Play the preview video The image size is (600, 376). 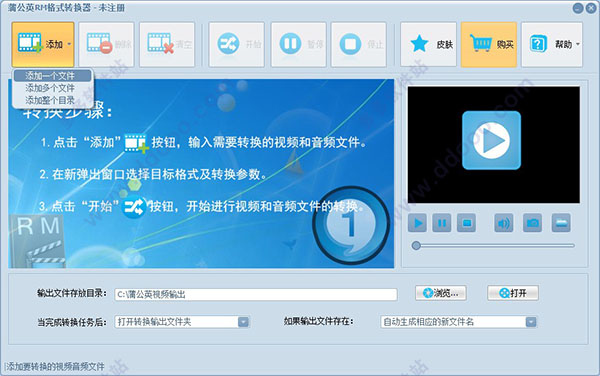pyautogui.click(x=417, y=223)
